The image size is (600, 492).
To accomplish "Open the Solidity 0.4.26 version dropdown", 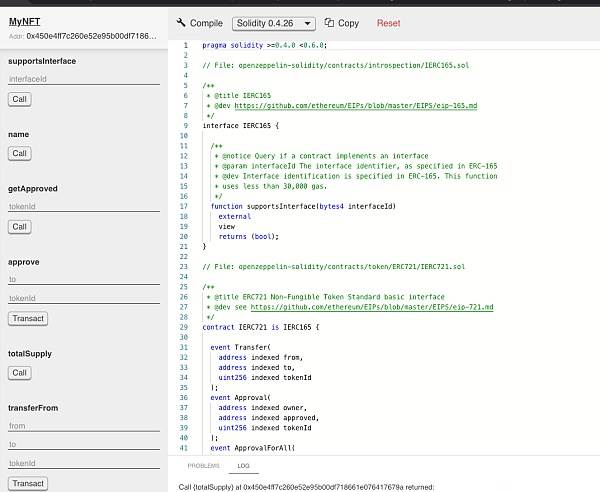I will point(274,23).
